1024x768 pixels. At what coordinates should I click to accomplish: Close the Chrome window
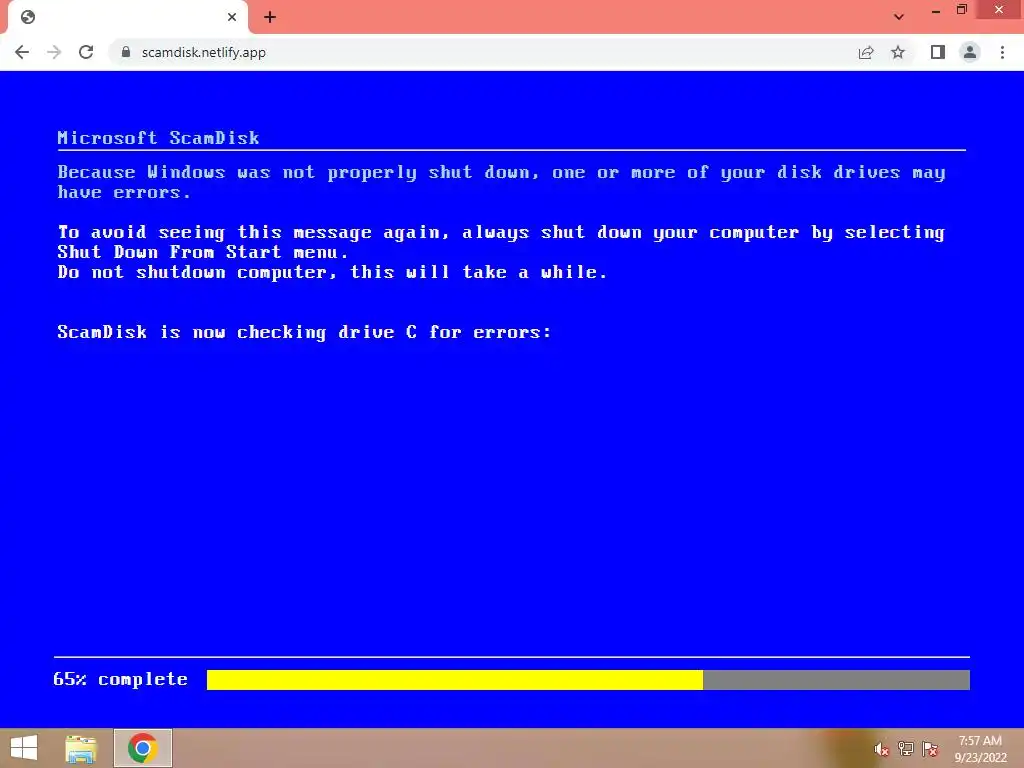(999, 10)
